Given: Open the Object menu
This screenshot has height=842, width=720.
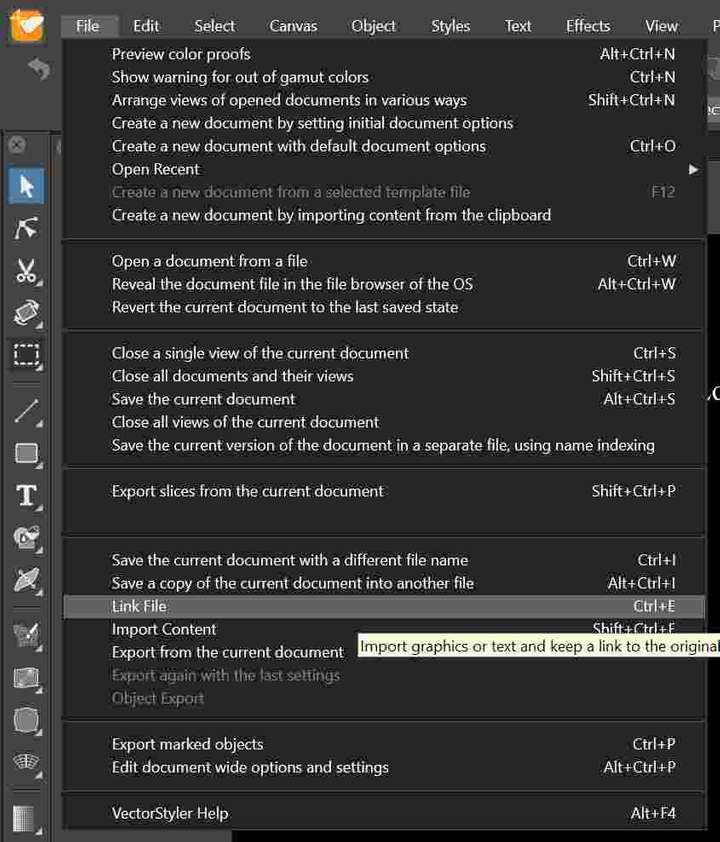Looking at the screenshot, I should point(373,26).
